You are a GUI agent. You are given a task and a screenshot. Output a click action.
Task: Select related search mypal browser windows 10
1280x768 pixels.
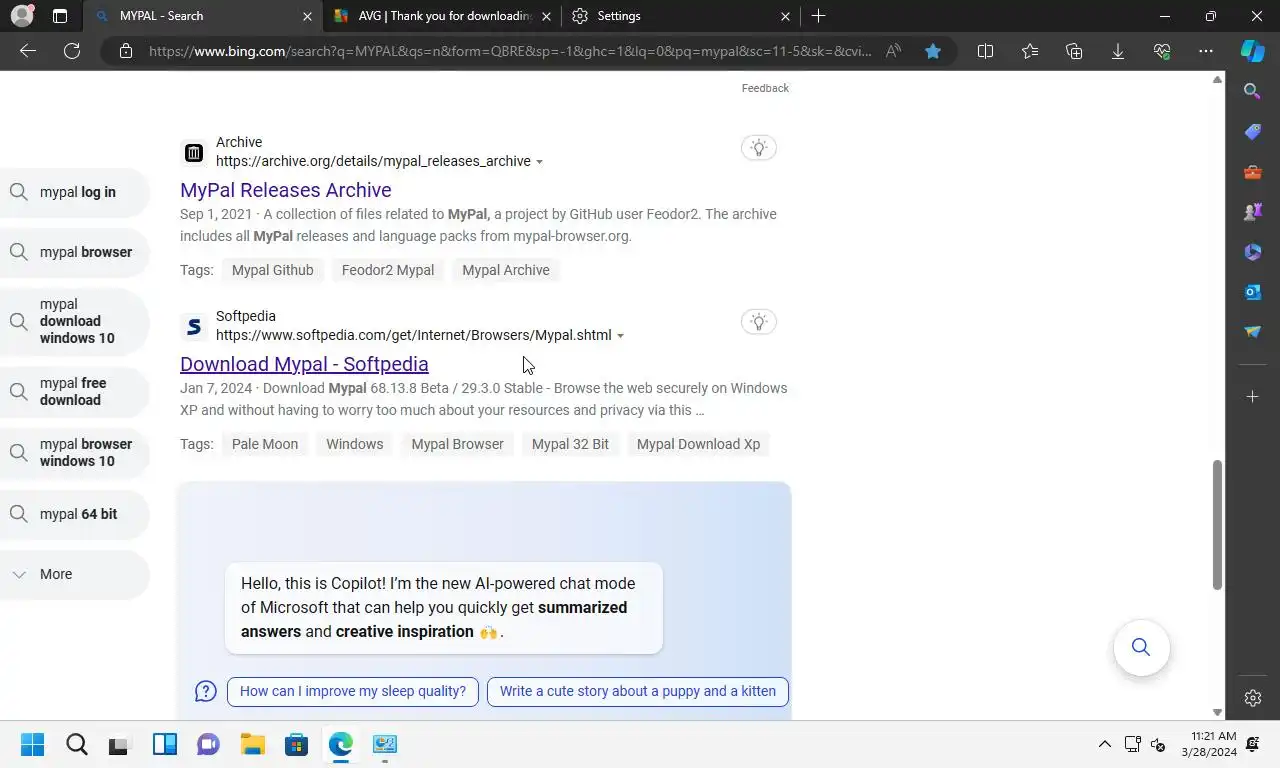pos(74,452)
